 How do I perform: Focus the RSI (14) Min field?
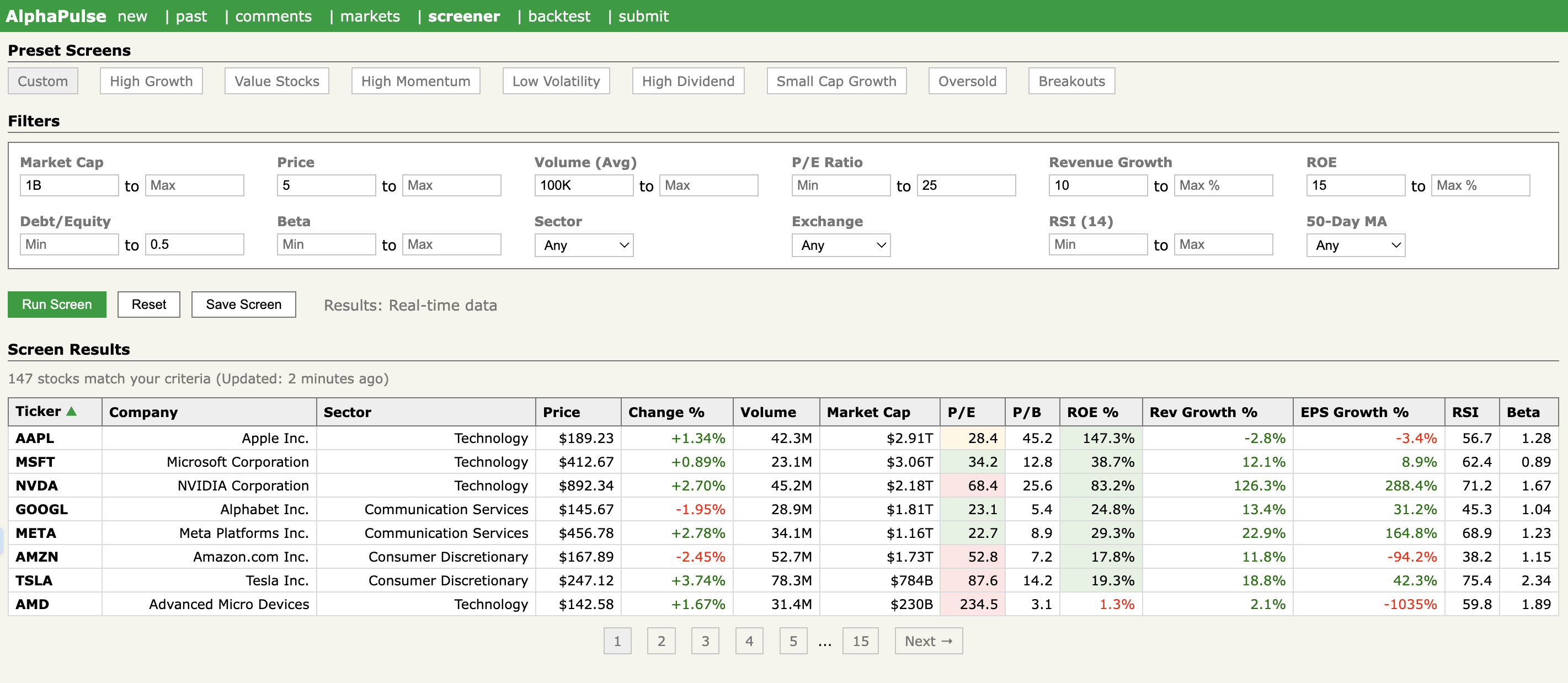click(1098, 245)
